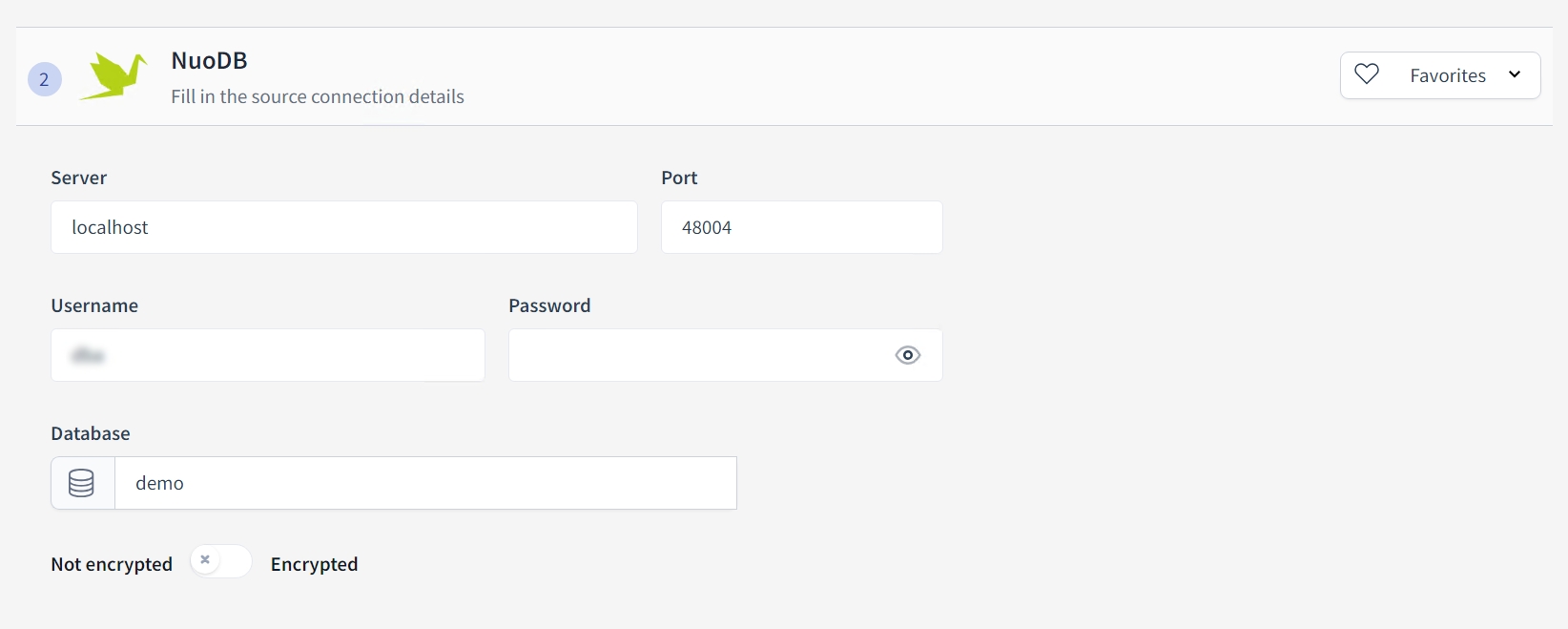The height and width of the screenshot is (629, 1568).
Task: Click the database cylinder icon
Action: [82, 483]
